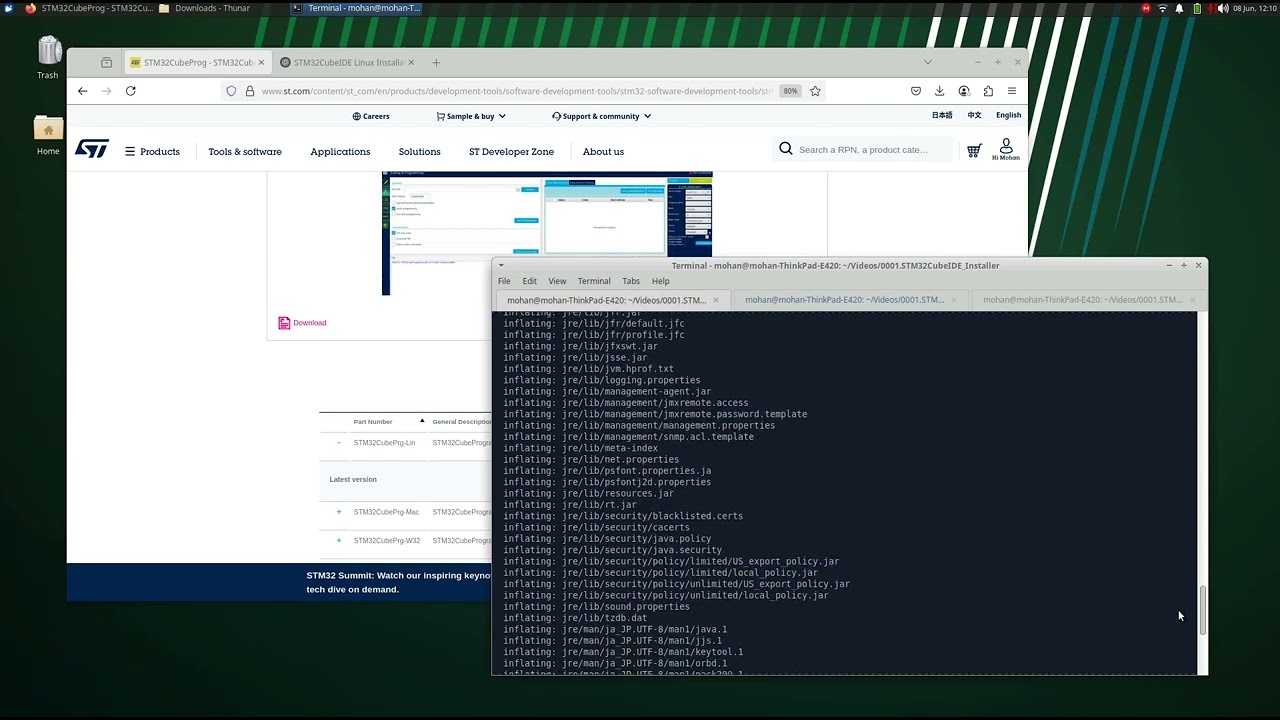Open the Firefox account icon
The image size is (1280, 720).
[964, 91]
